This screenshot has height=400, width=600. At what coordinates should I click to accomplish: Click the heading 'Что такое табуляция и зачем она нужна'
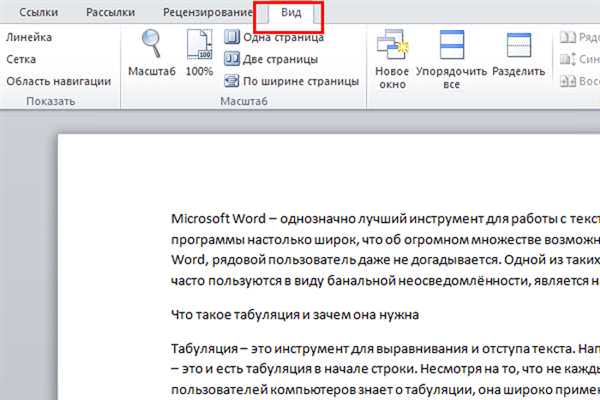pyautogui.click(x=295, y=315)
